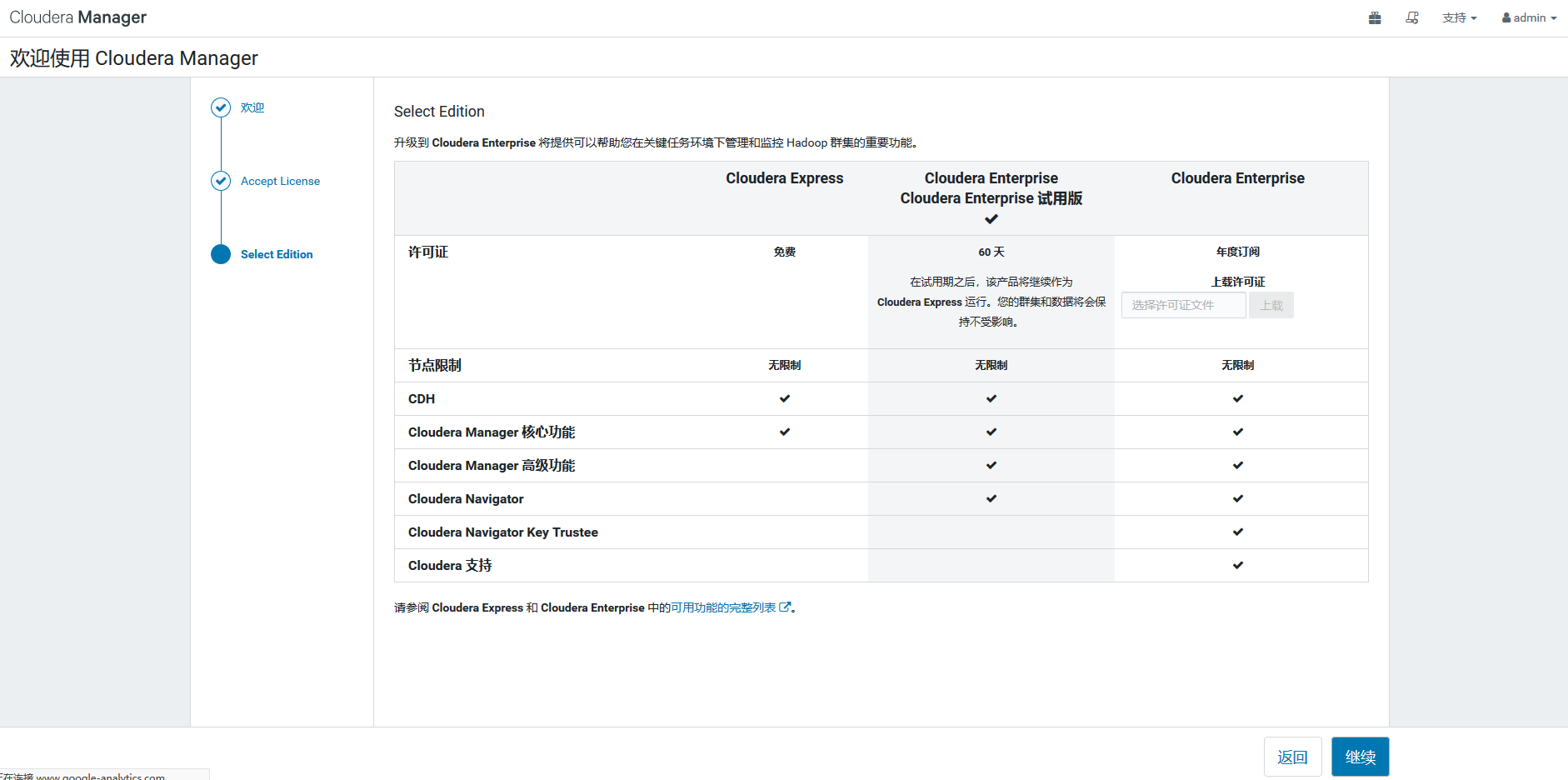Click the Select Edition page heading
1568x780 pixels.
(439, 112)
